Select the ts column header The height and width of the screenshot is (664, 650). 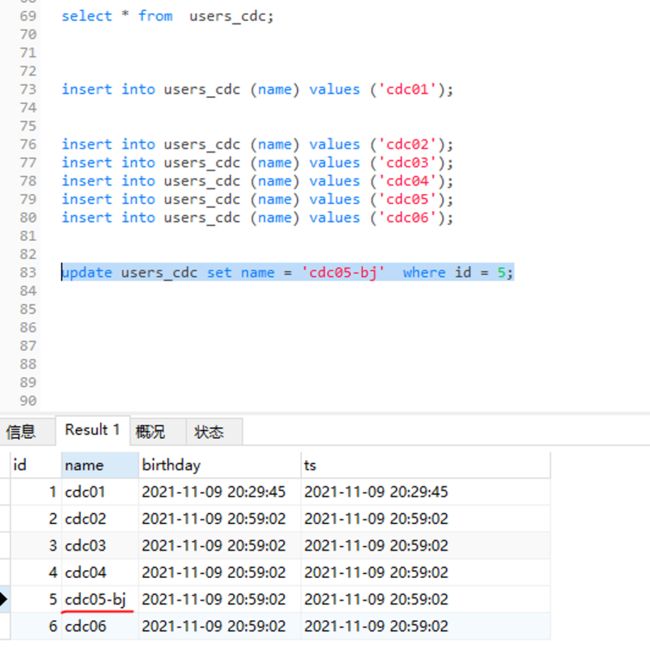[426, 465]
